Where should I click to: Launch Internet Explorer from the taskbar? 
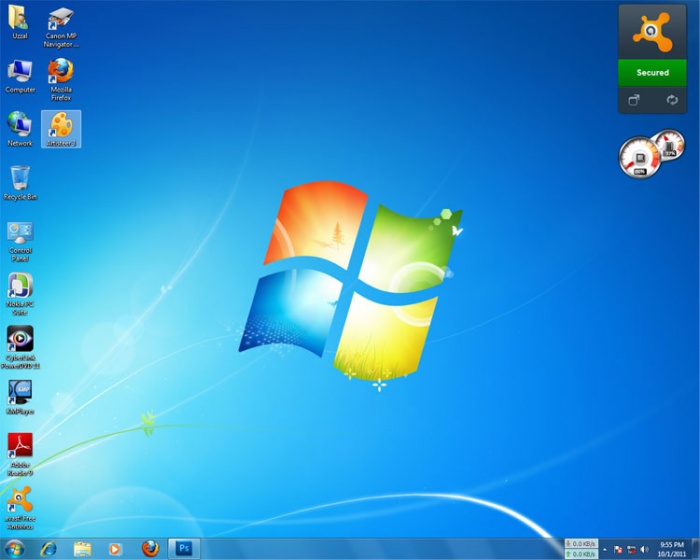pos(48,548)
